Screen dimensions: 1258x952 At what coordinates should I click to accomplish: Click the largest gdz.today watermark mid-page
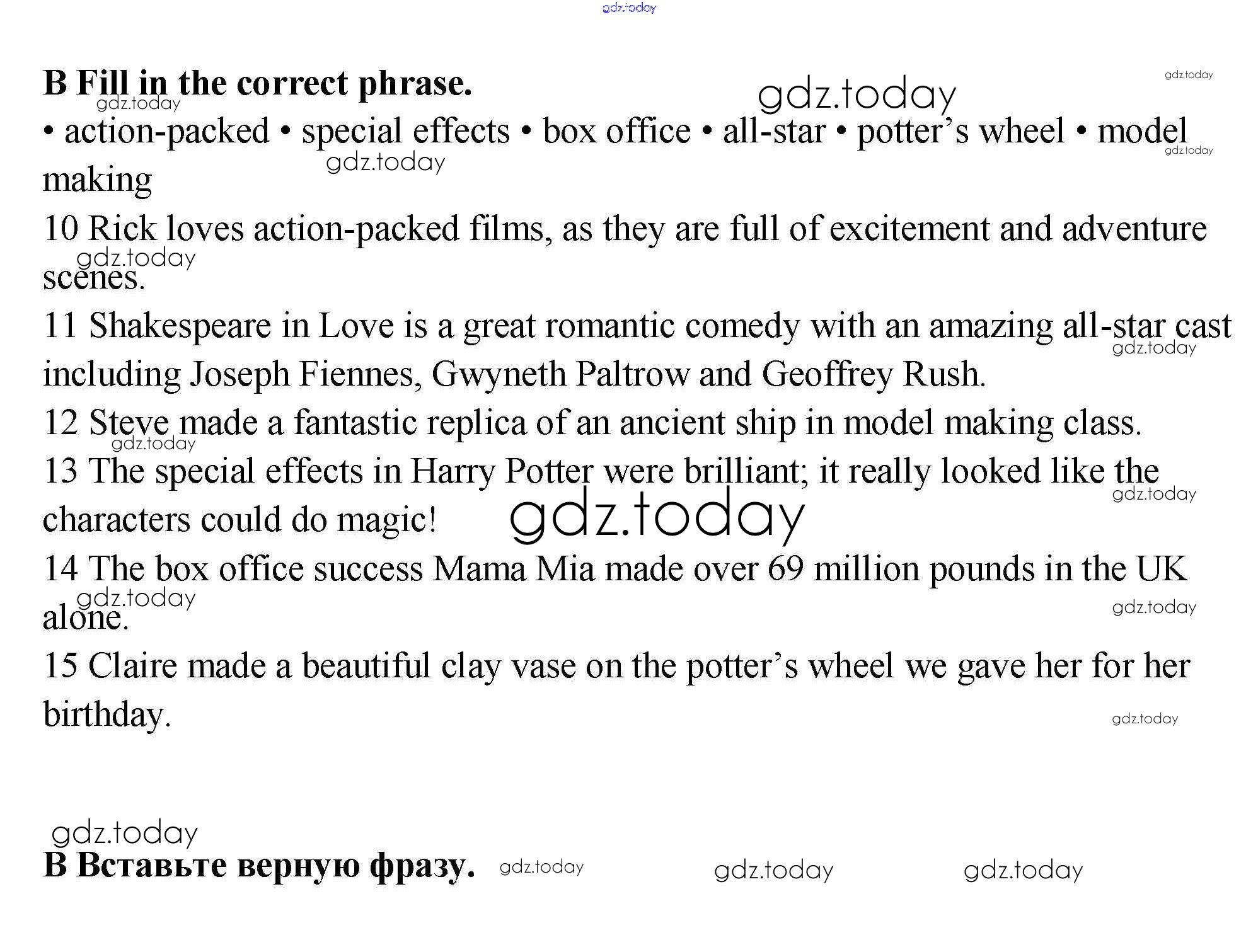coord(657,515)
